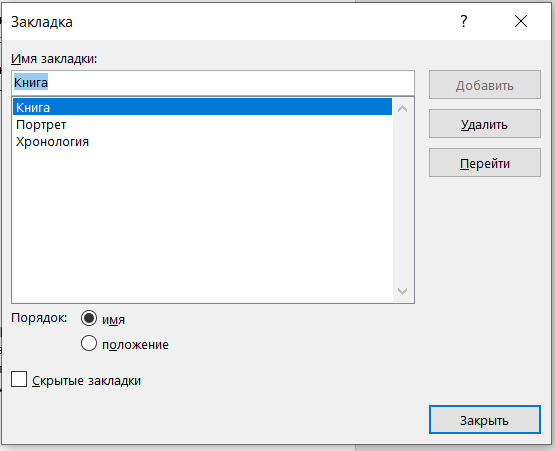
Task: Click empty area inside bookmark list
Action: [x=202, y=227]
